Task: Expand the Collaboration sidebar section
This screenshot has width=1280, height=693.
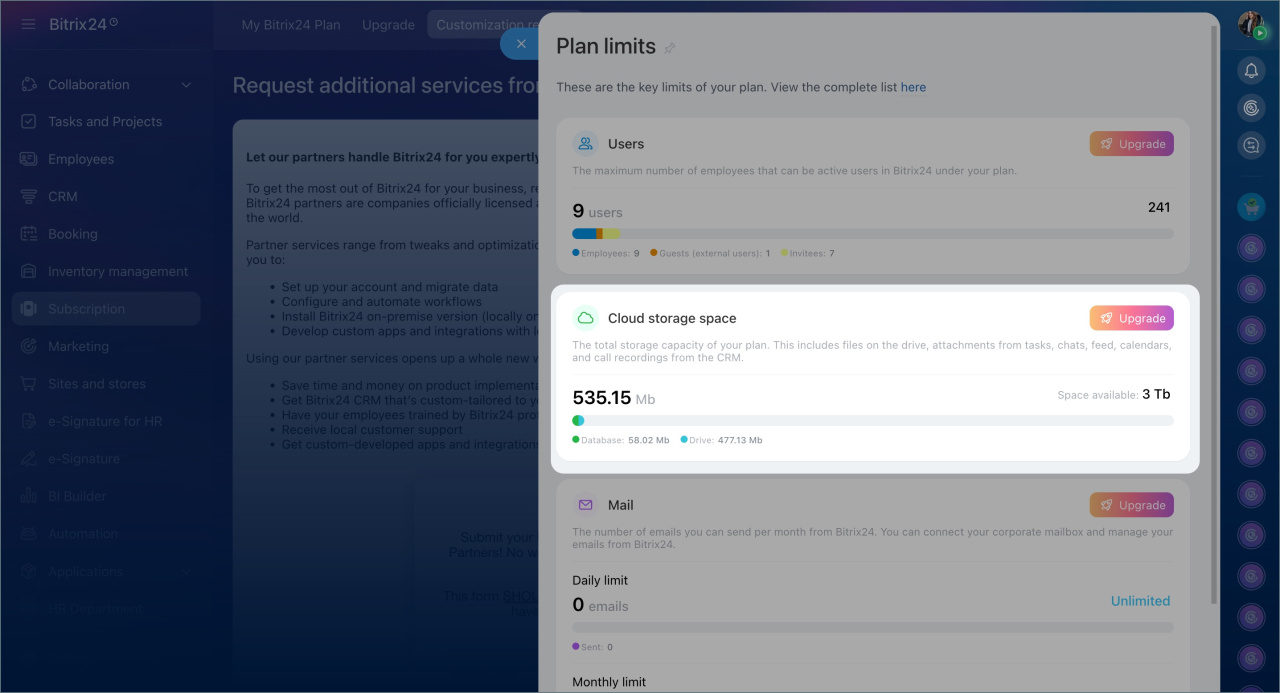Action: (186, 85)
